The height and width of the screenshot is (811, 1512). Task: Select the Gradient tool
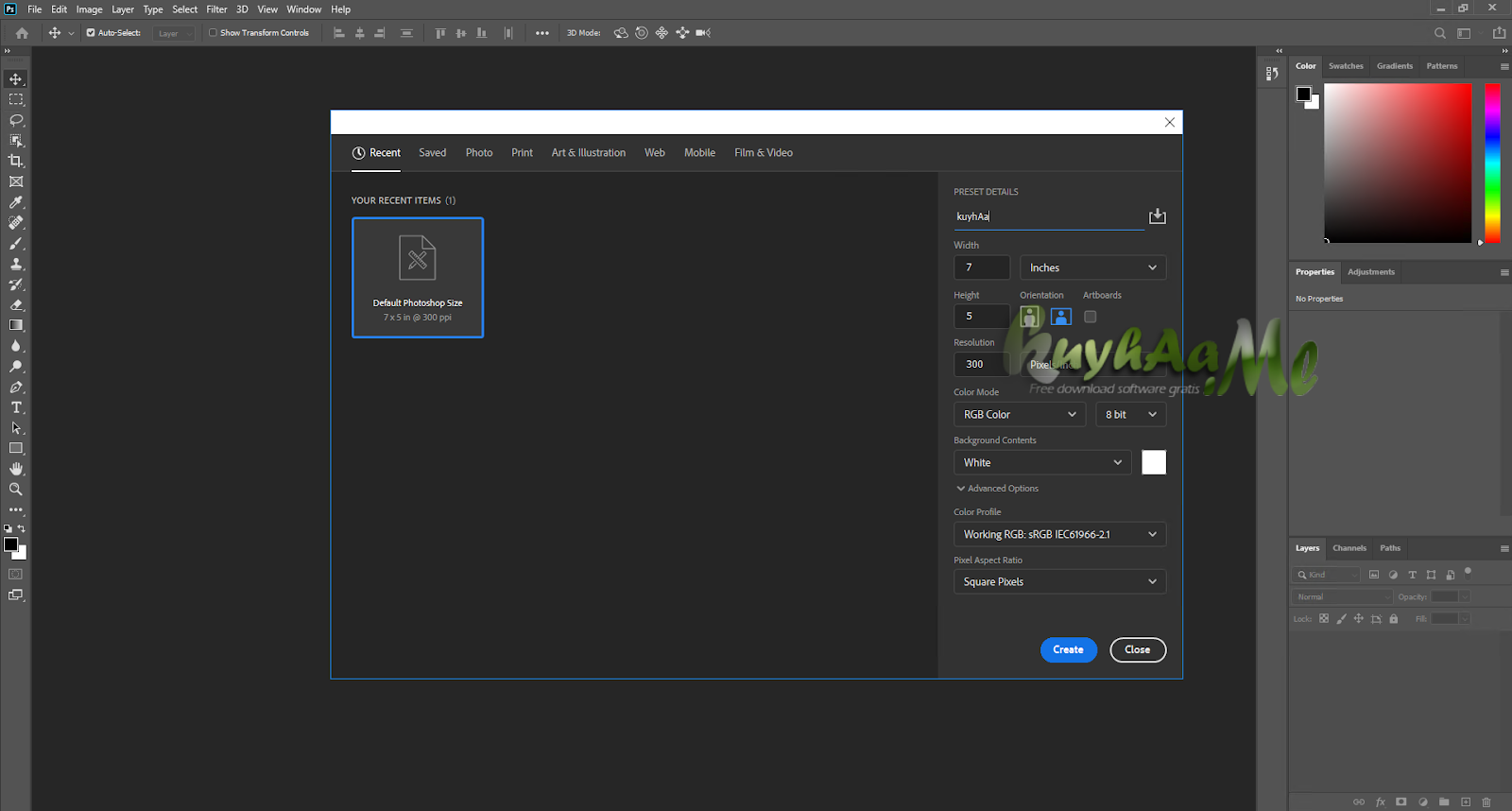tap(16, 325)
